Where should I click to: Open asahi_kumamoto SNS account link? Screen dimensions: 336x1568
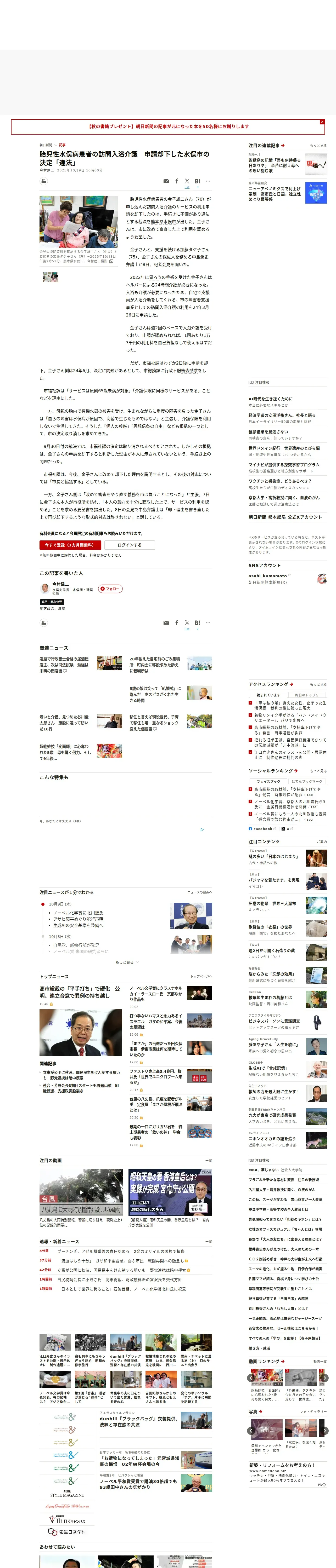pyautogui.click(x=267, y=575)
